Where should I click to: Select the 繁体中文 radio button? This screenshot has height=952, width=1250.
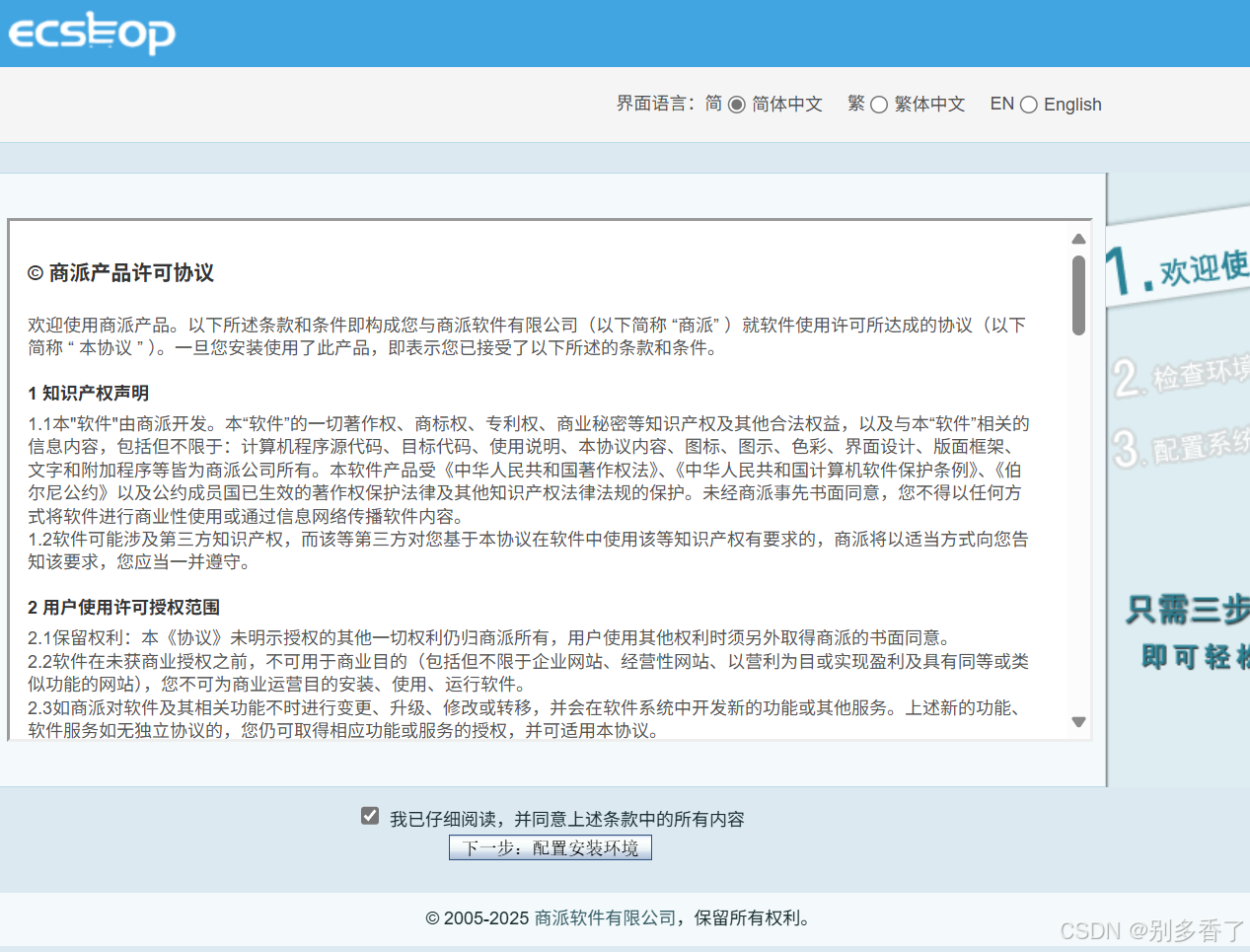[x=878, y=105]
